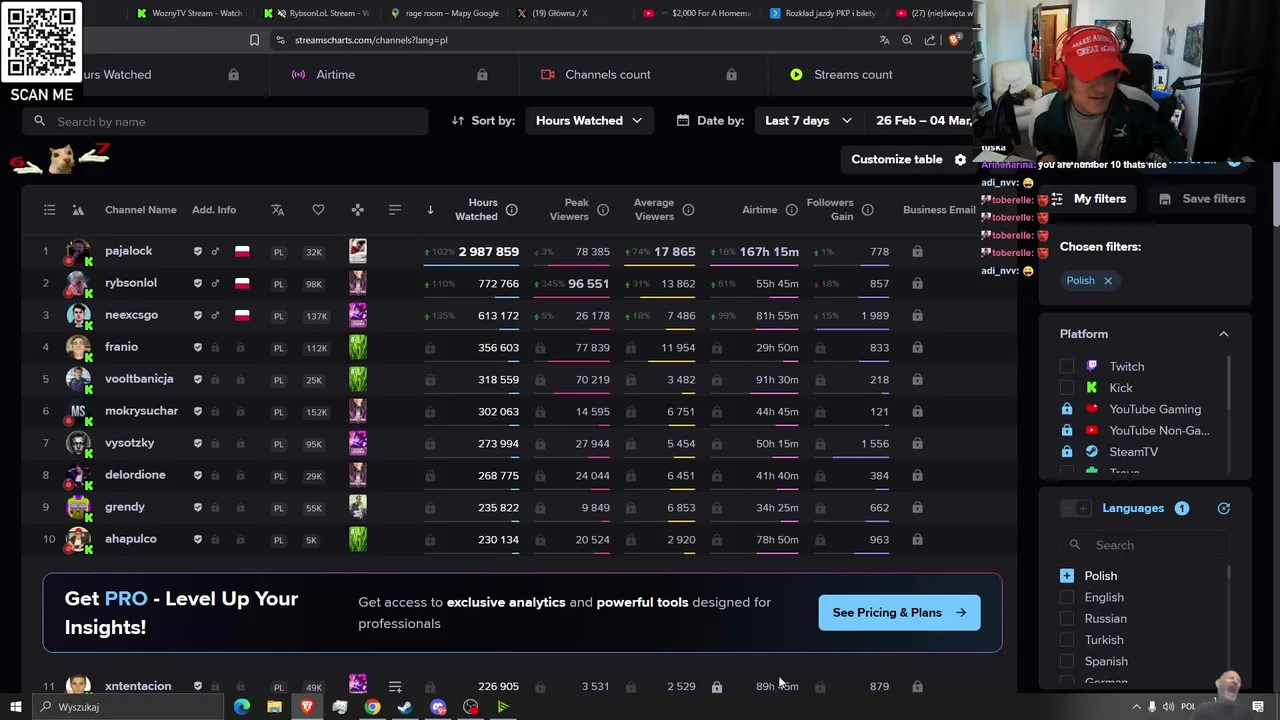
Task: Open the rage room Mapy Google tab
Action: (x=445, y=13)
